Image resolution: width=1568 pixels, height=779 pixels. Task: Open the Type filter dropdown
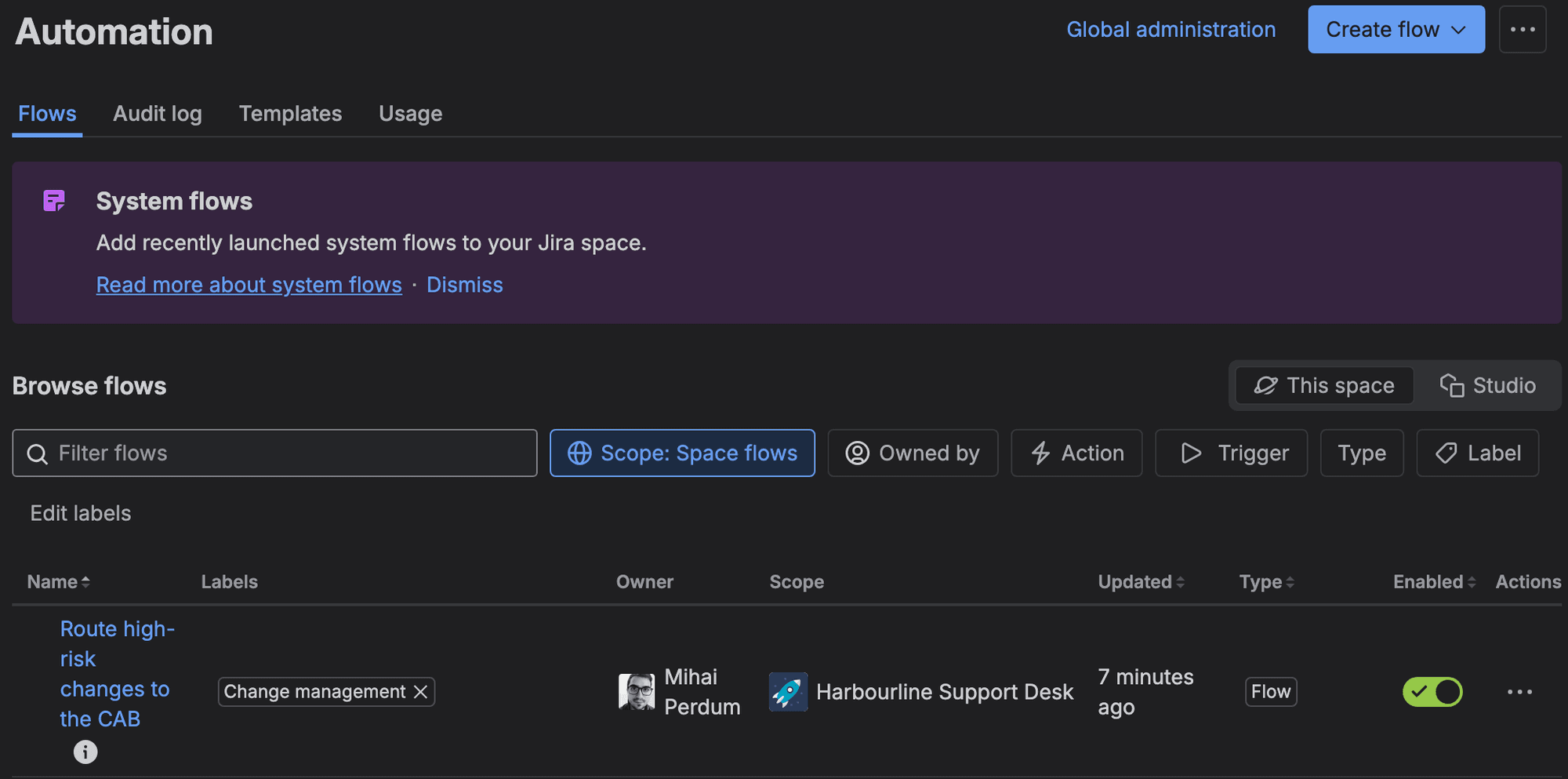tap(1362, 453)
